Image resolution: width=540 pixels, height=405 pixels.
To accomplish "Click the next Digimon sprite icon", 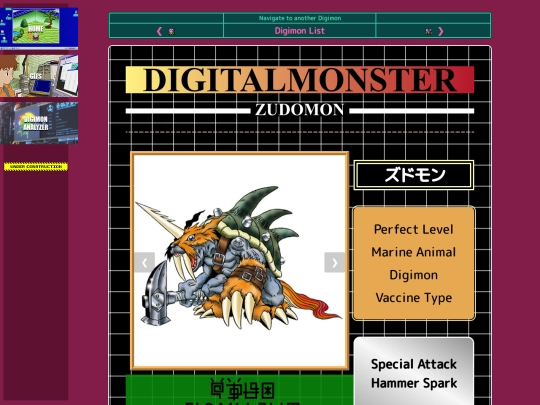I will pos(428,31).
